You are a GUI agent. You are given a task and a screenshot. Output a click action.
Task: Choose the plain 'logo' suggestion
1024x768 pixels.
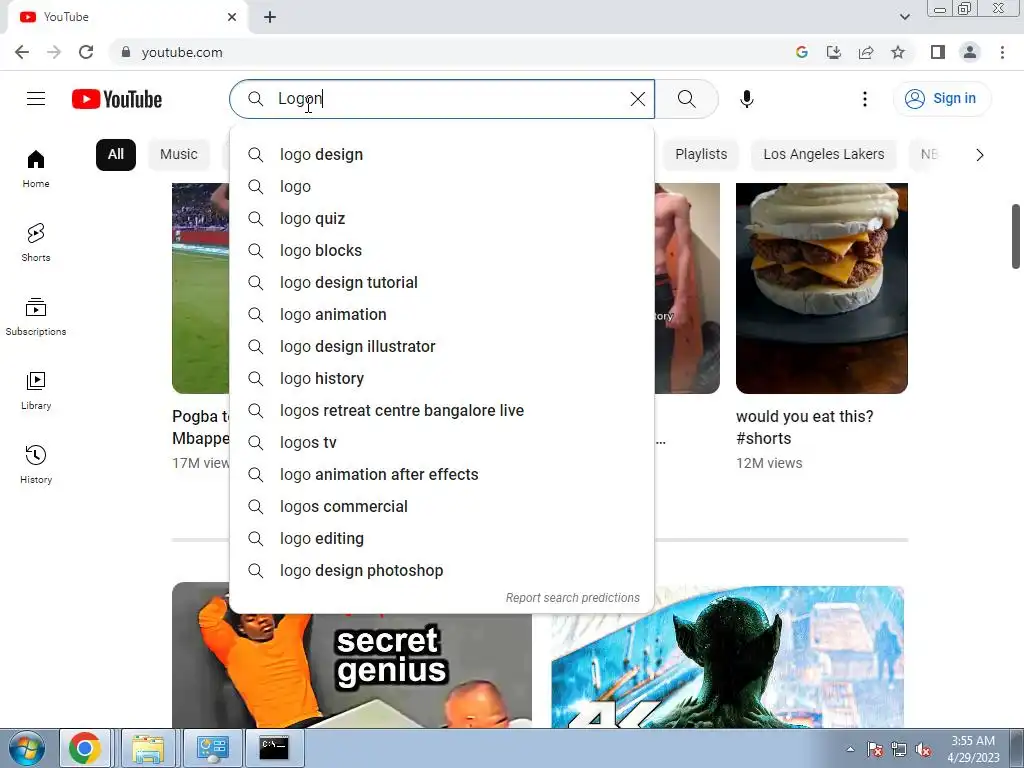(x=442, y=187)
